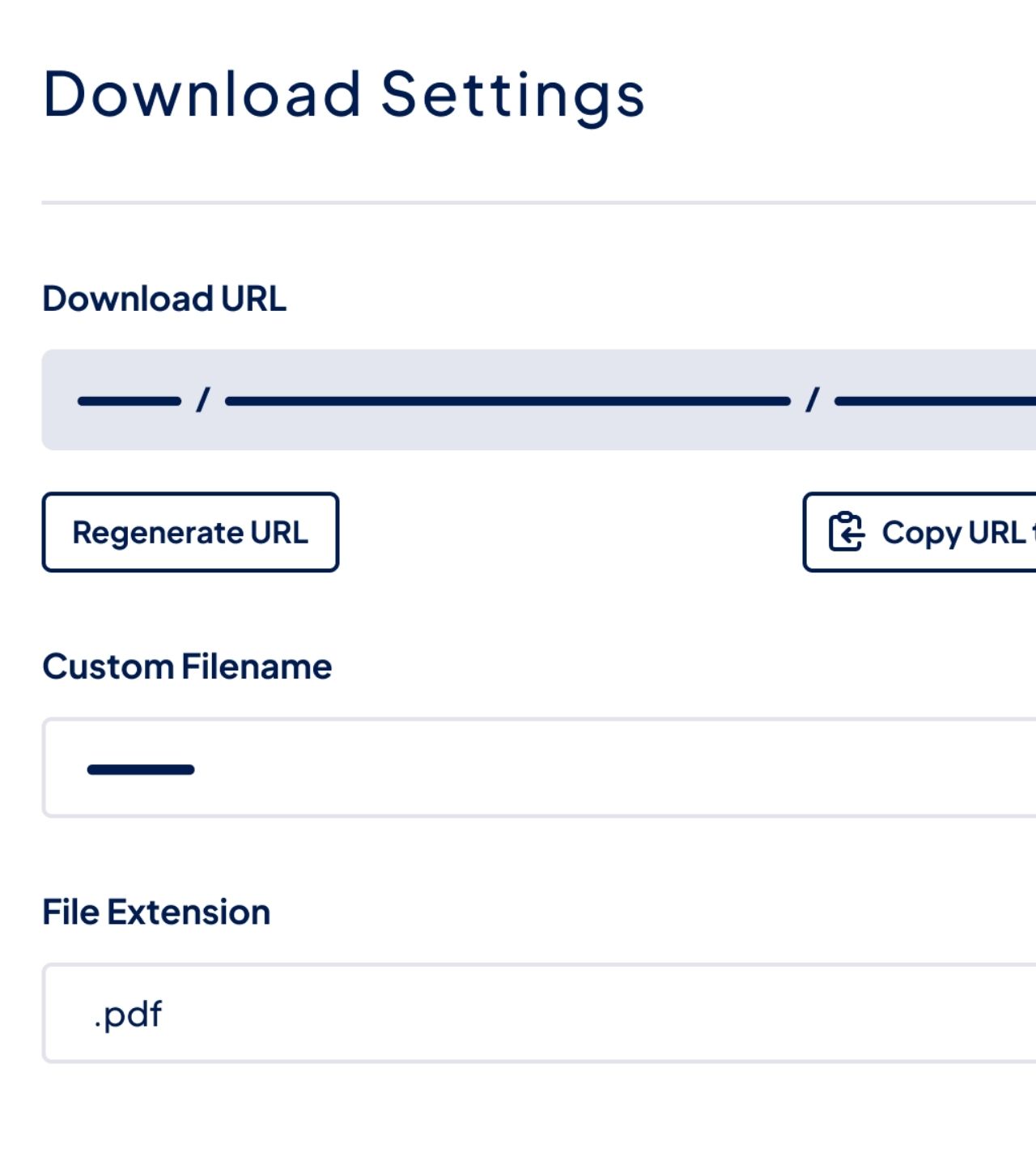Click the first slash separator in the URL
The image size is (1036, 1166).
tap(204, 398)
